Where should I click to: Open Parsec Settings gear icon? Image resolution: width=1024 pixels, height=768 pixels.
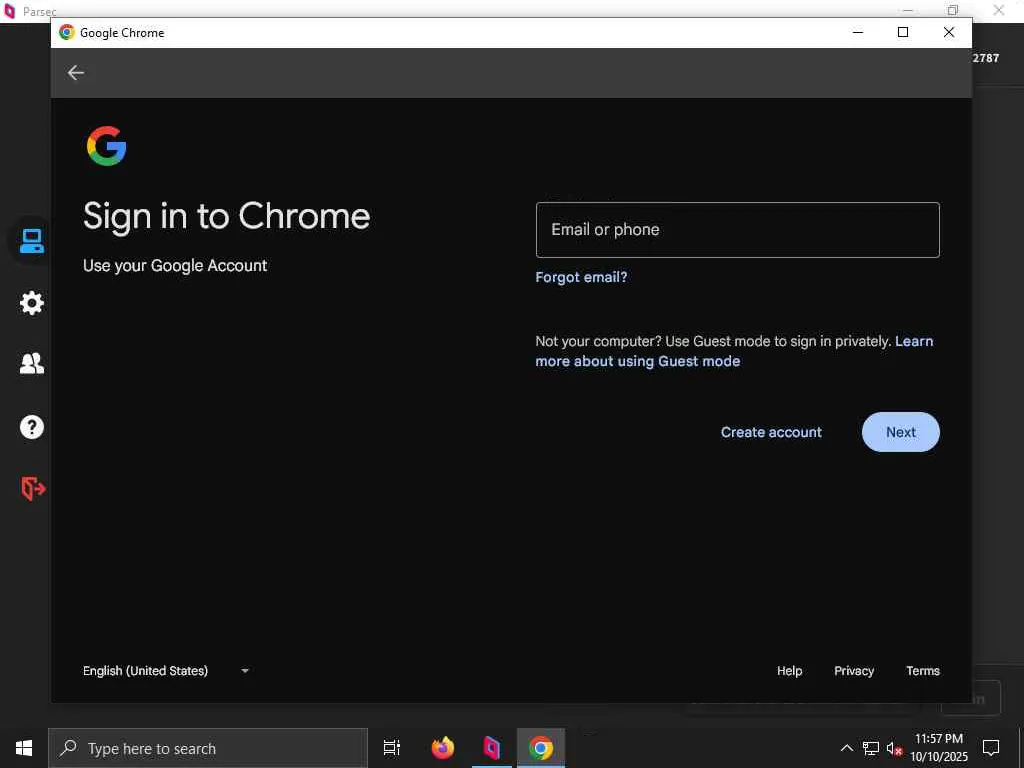(x=31, y=302)
